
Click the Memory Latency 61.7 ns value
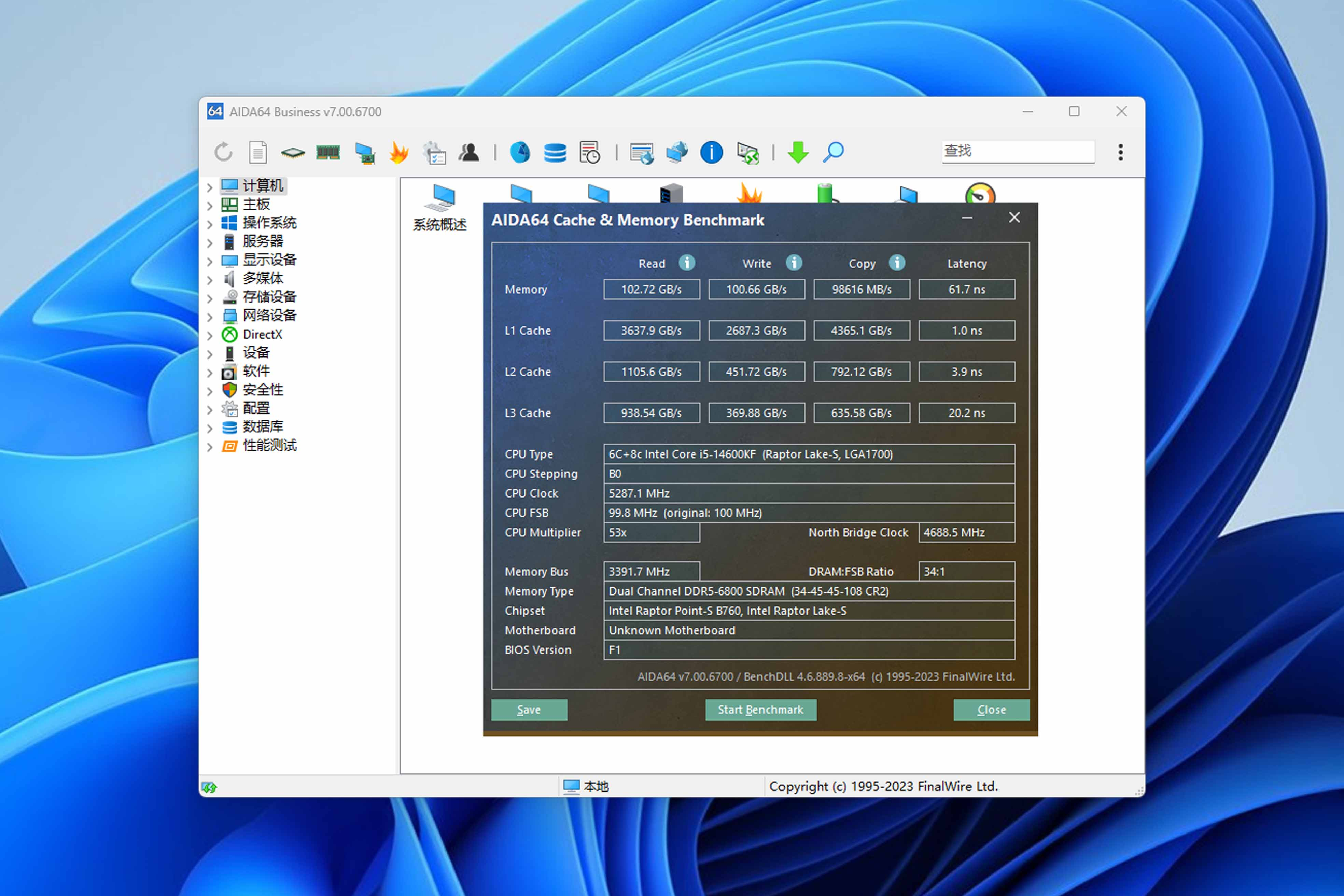(967, 290)
